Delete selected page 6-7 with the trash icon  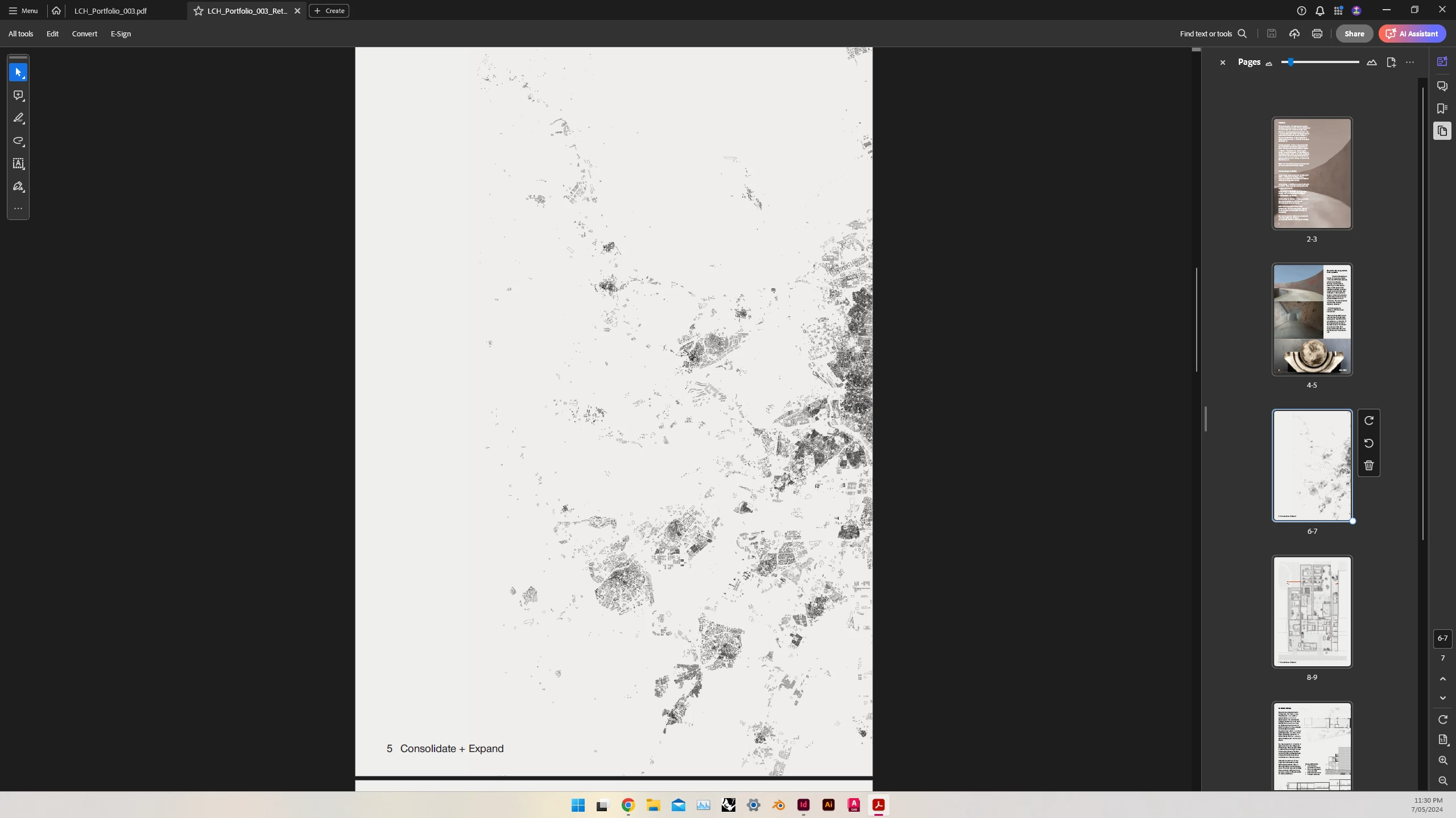click(1369, 466)
